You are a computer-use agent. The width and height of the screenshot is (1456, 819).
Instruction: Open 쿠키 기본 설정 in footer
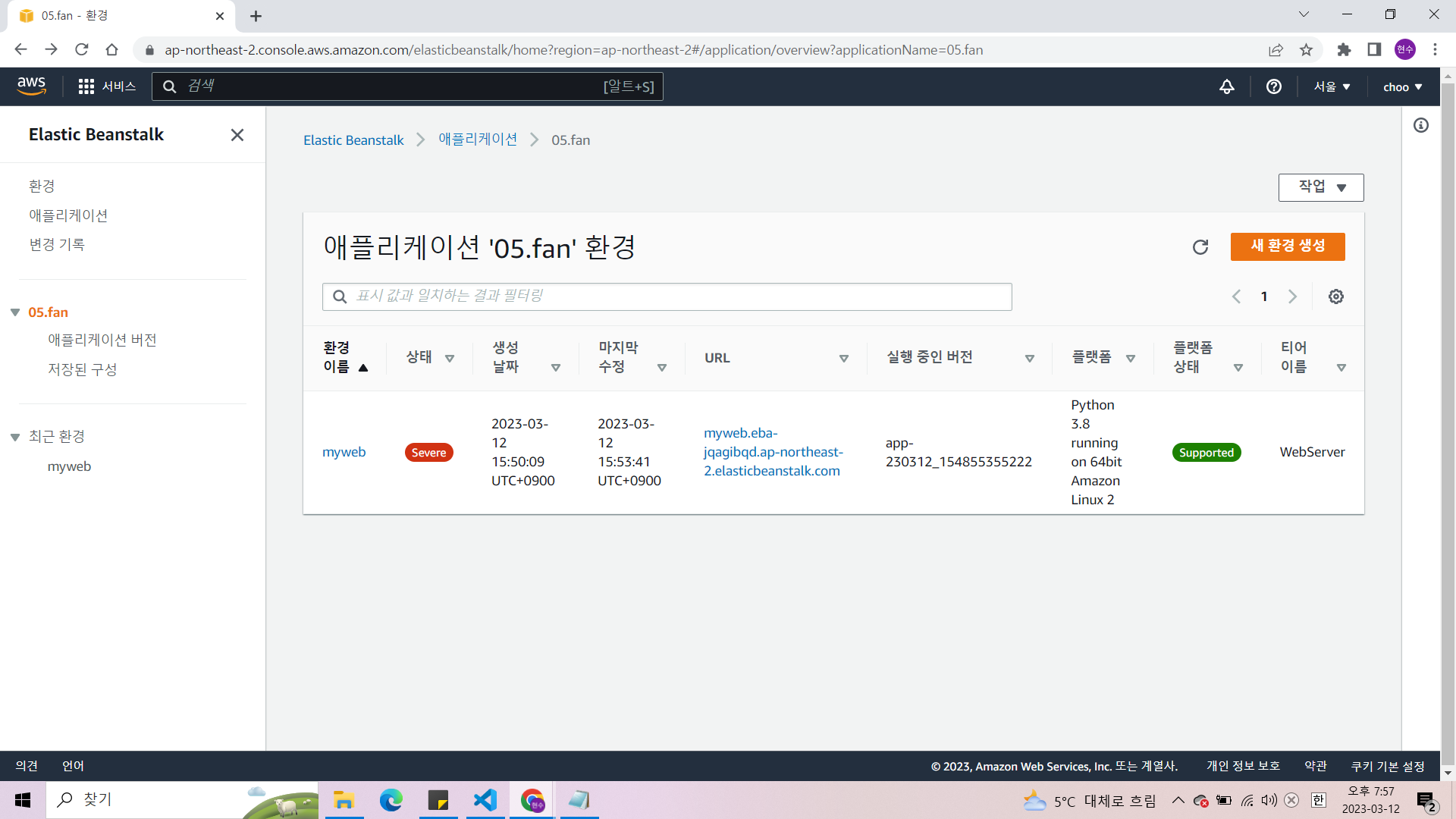[1388, 767]
